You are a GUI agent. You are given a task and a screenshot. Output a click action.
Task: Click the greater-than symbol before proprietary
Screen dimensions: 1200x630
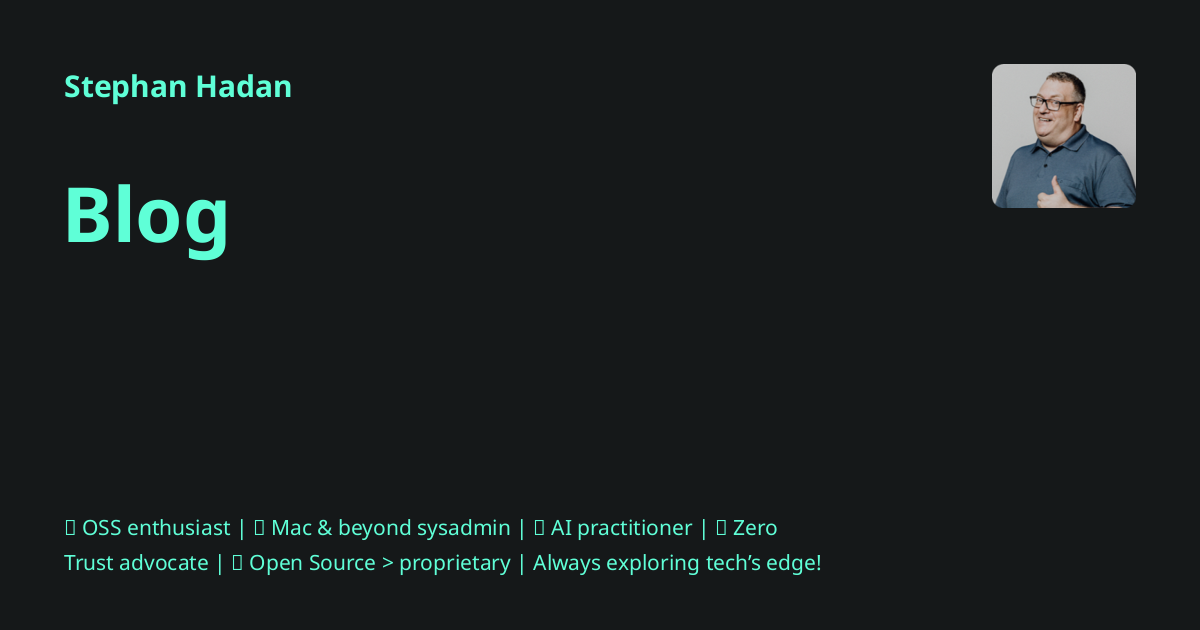387,564
